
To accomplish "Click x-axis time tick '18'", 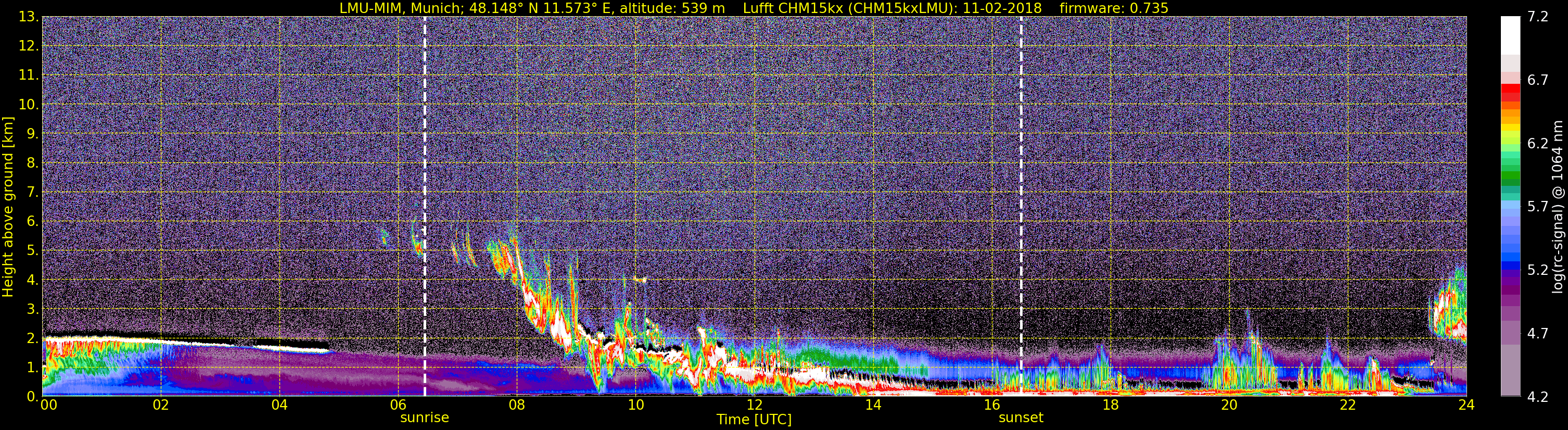I will [1110, 406].
